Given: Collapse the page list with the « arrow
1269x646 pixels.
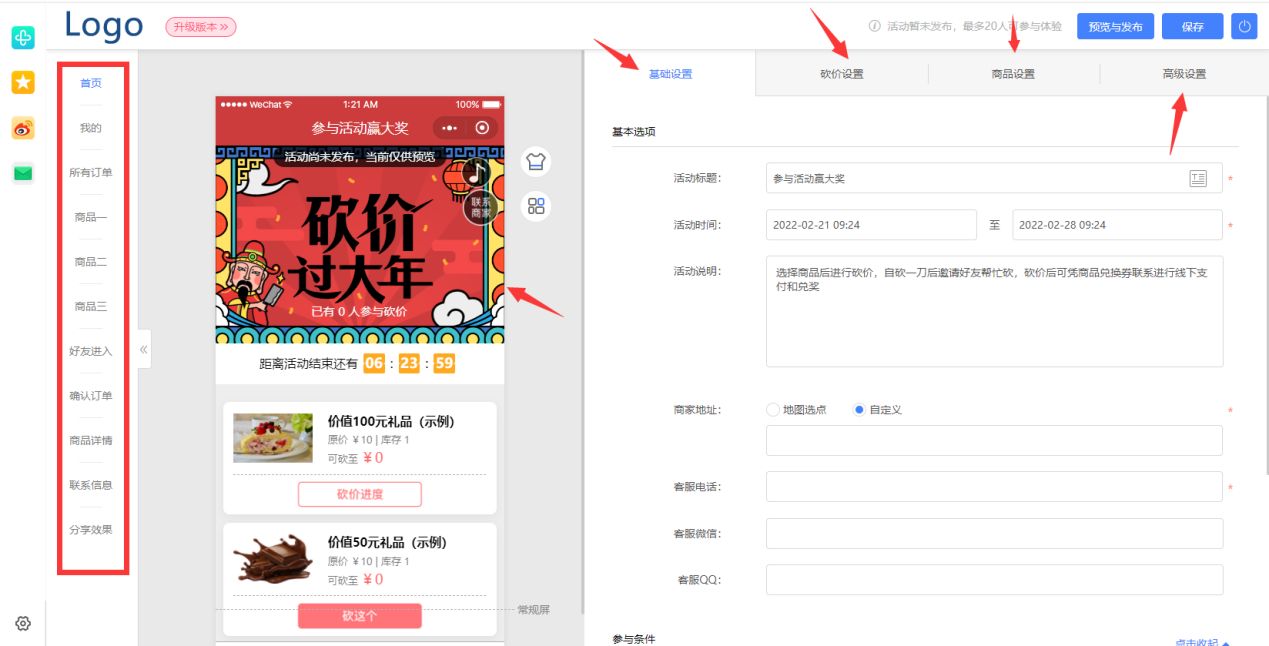Looking at the screenshot, I should (144, 349).
